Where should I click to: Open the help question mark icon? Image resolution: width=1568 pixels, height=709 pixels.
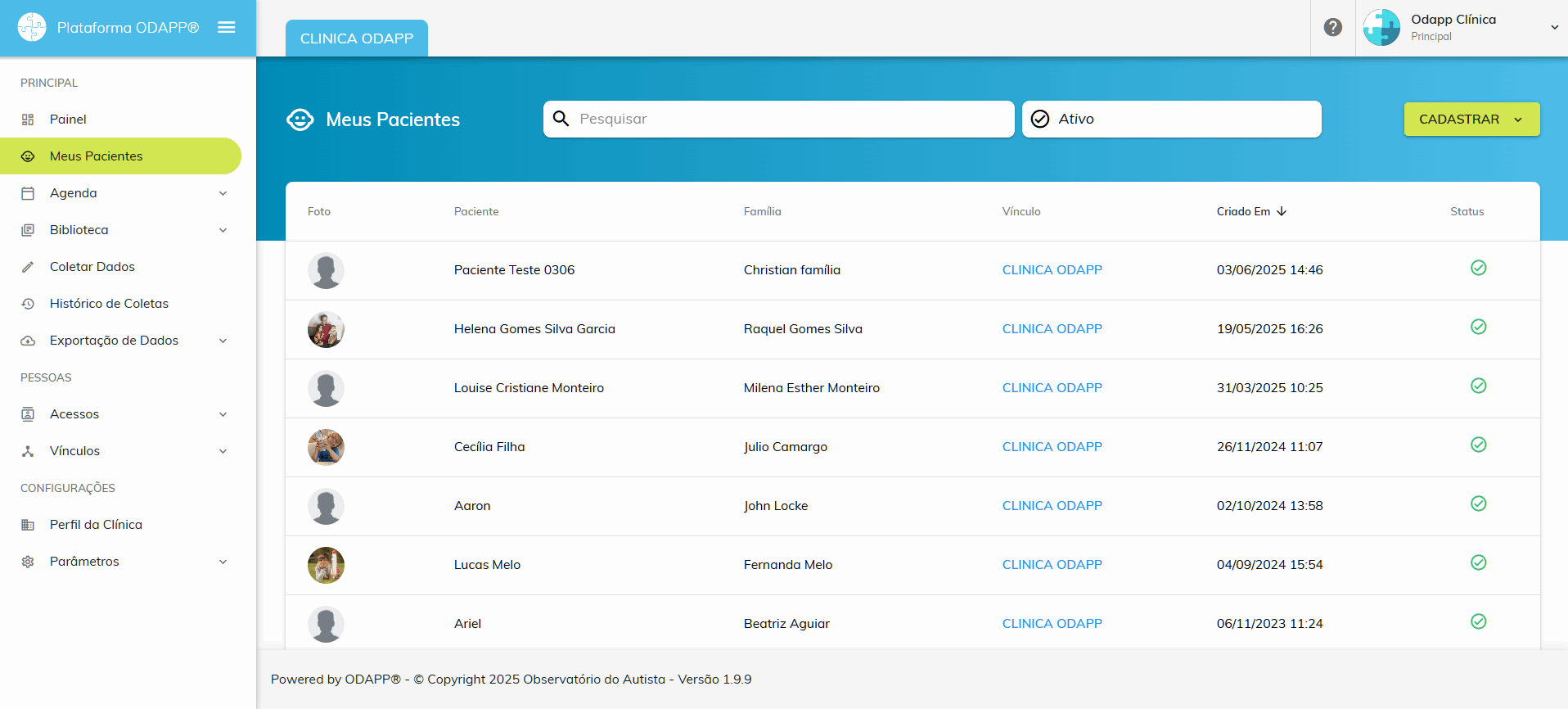point(1333,27)
